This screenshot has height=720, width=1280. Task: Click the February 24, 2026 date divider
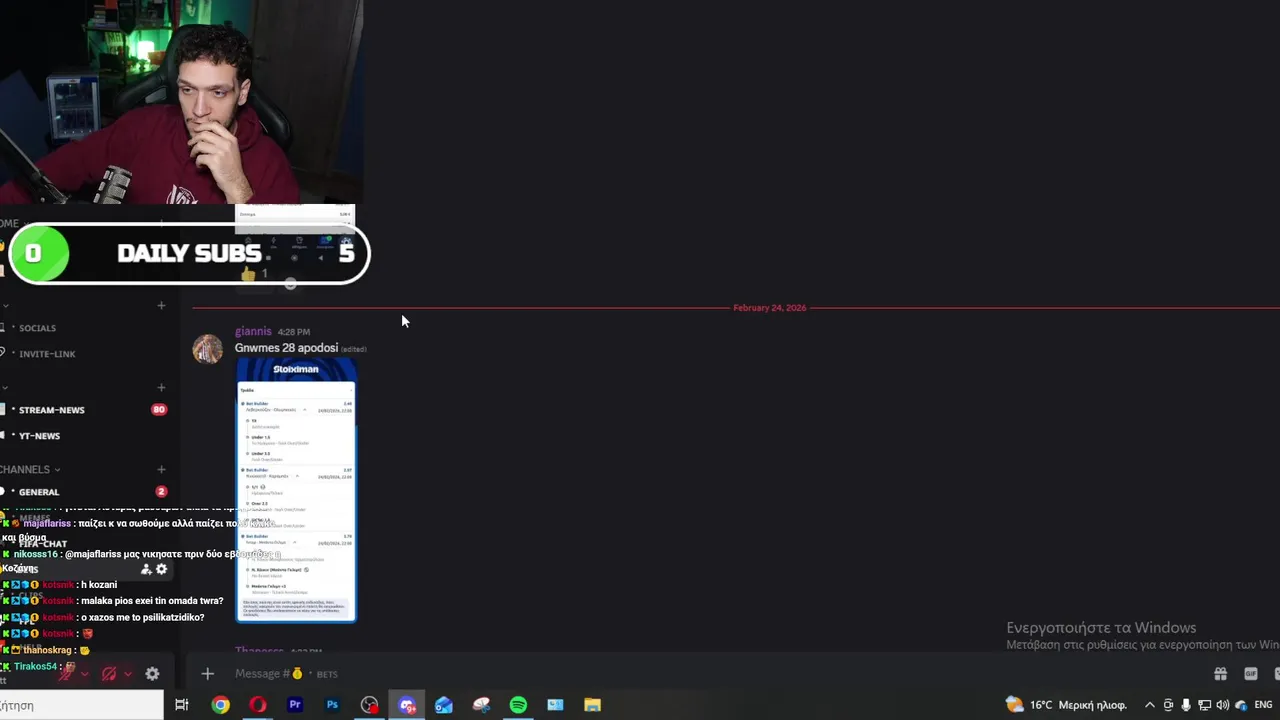tap(769, 308)
